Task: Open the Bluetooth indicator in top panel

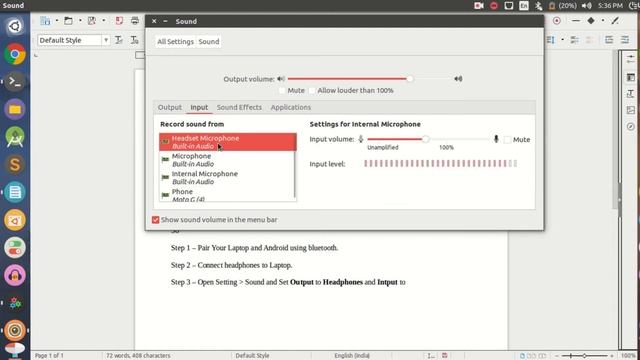Action: [x=539, y=6]
